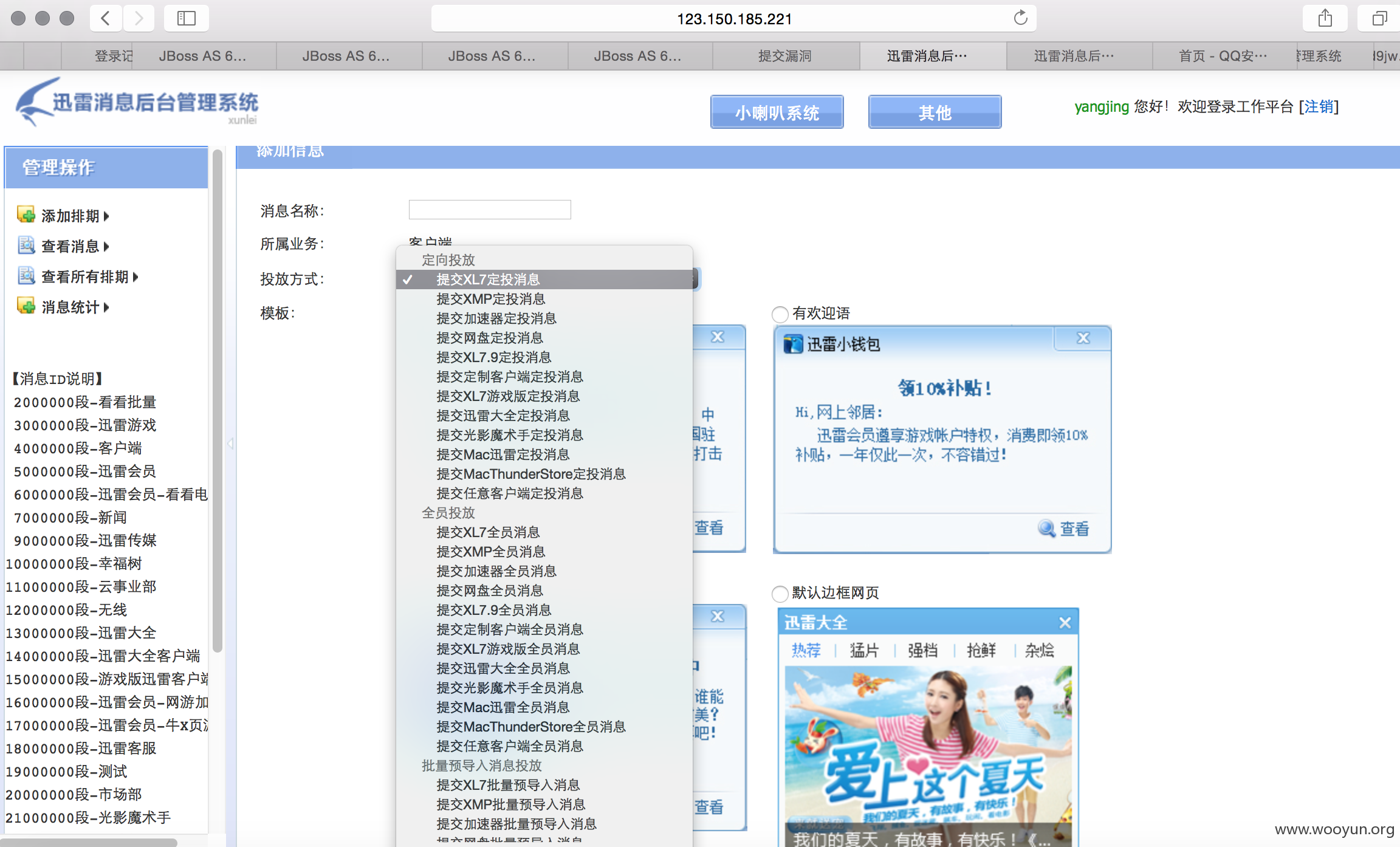Expand the 查看所有排期 menu arrow
Screen dimensions: 1400x847
pos(136,276)
